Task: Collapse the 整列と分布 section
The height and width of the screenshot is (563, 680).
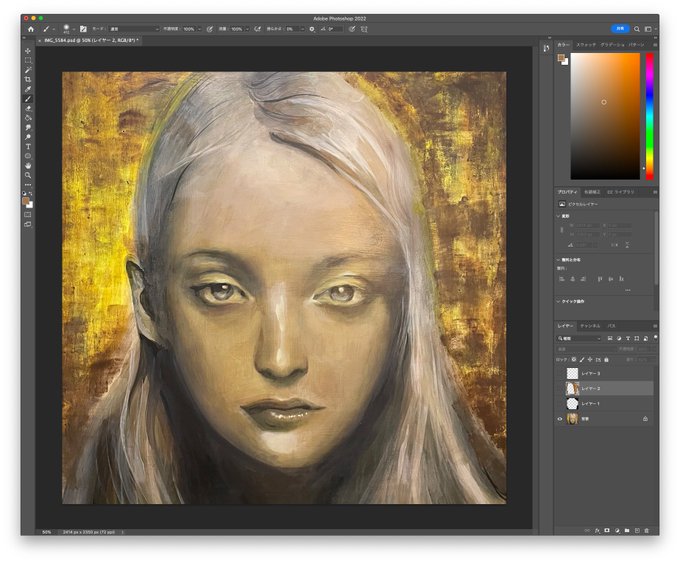Action: point(558,260)
